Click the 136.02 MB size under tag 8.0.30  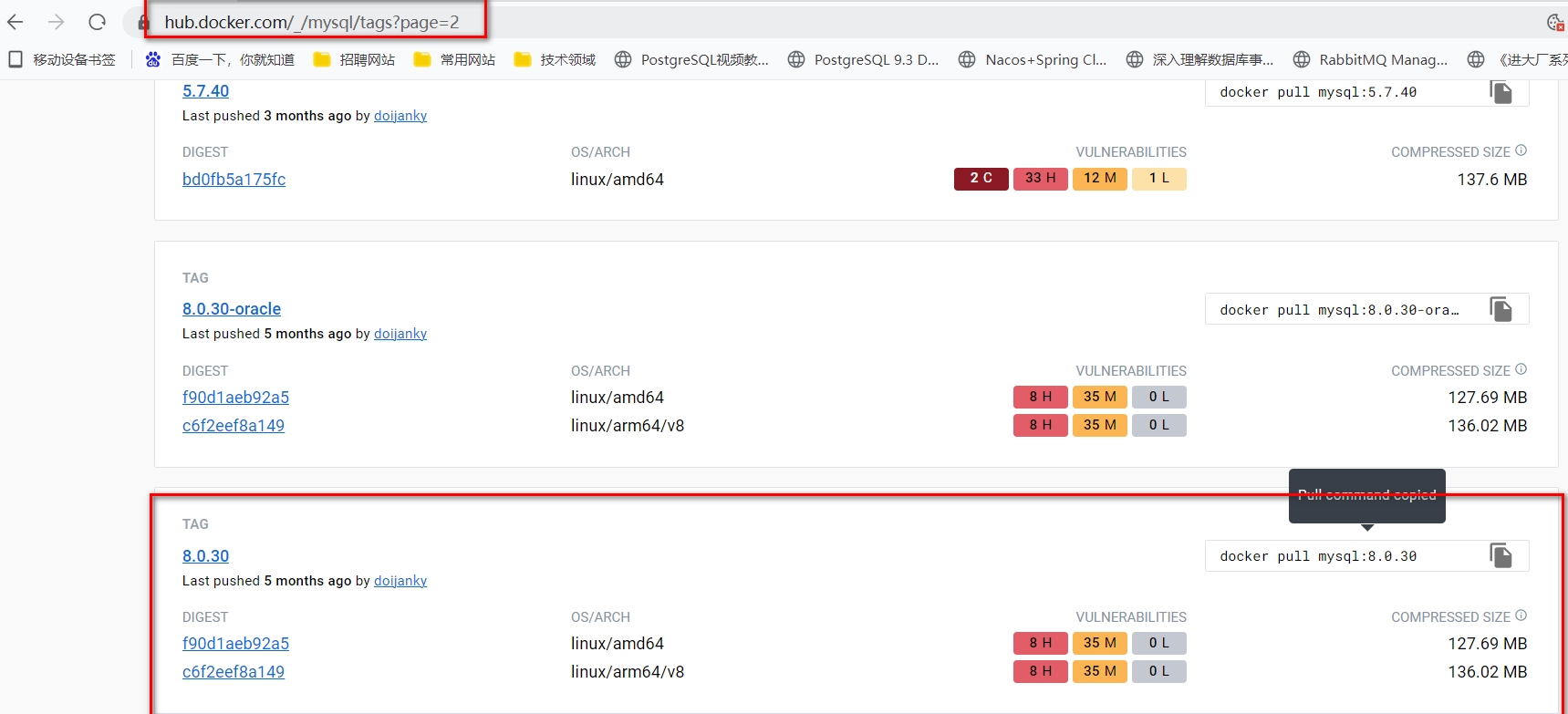click(x=1488, y=672)
